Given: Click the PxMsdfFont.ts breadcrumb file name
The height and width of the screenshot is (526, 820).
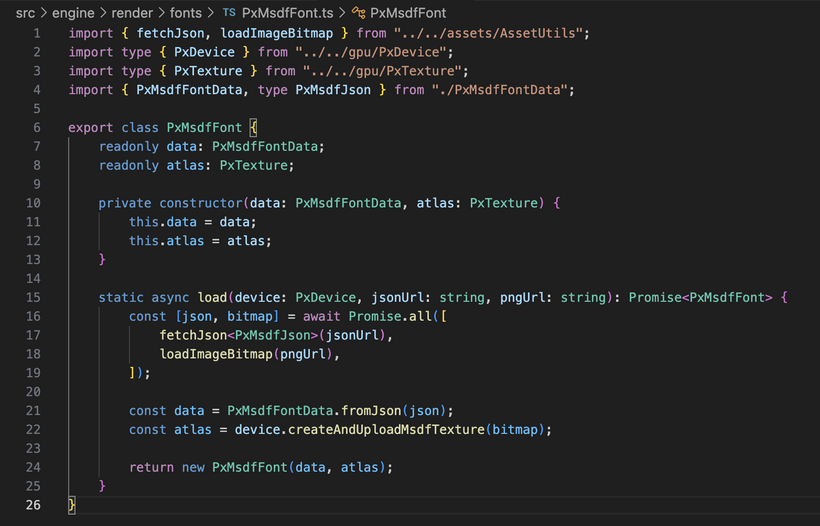Looking at the screenshot, I should click(x=287, y=13).
